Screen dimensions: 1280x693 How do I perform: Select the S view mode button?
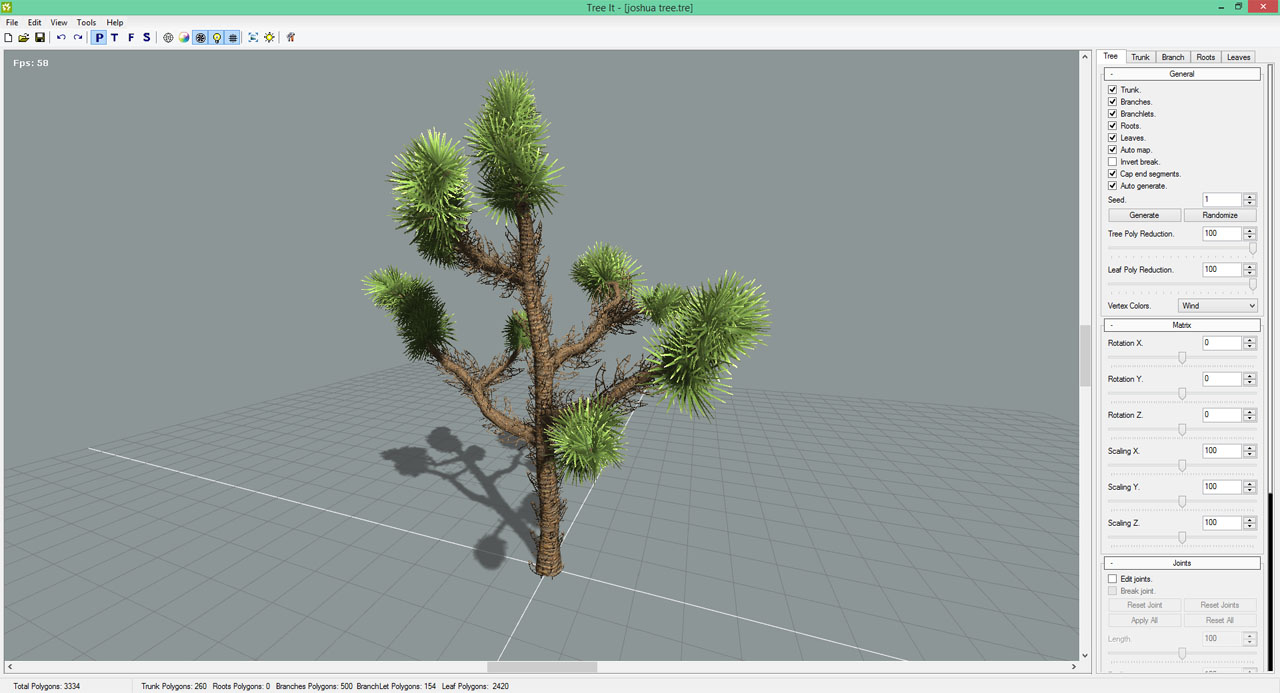point(146,38)
